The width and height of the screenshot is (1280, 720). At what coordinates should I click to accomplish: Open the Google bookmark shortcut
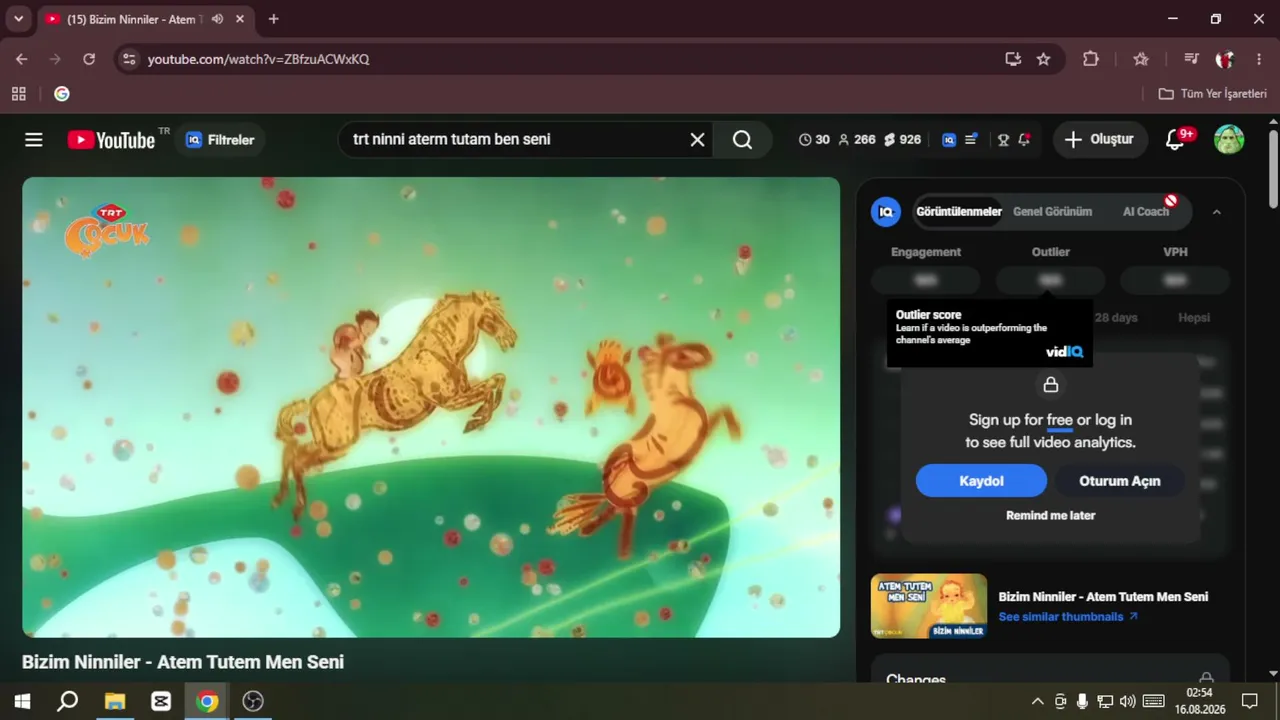[x=62, y=94]
